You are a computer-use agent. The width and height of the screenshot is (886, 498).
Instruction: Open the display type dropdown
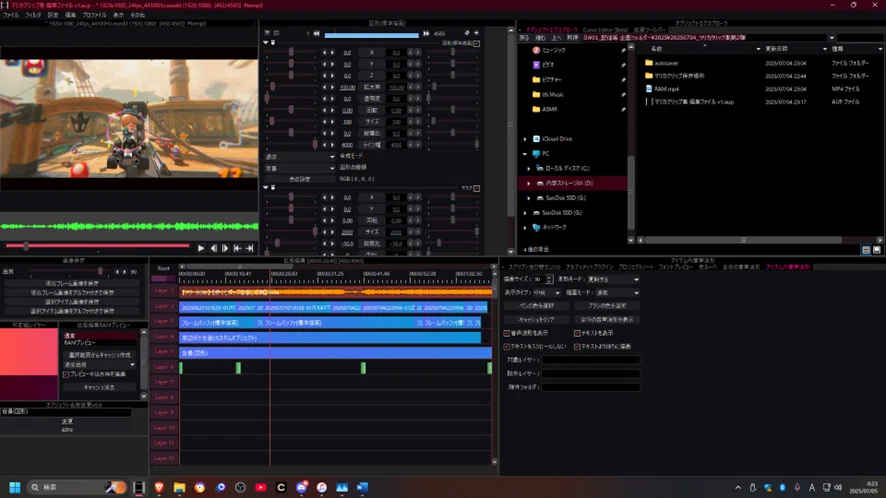point(546,293)
